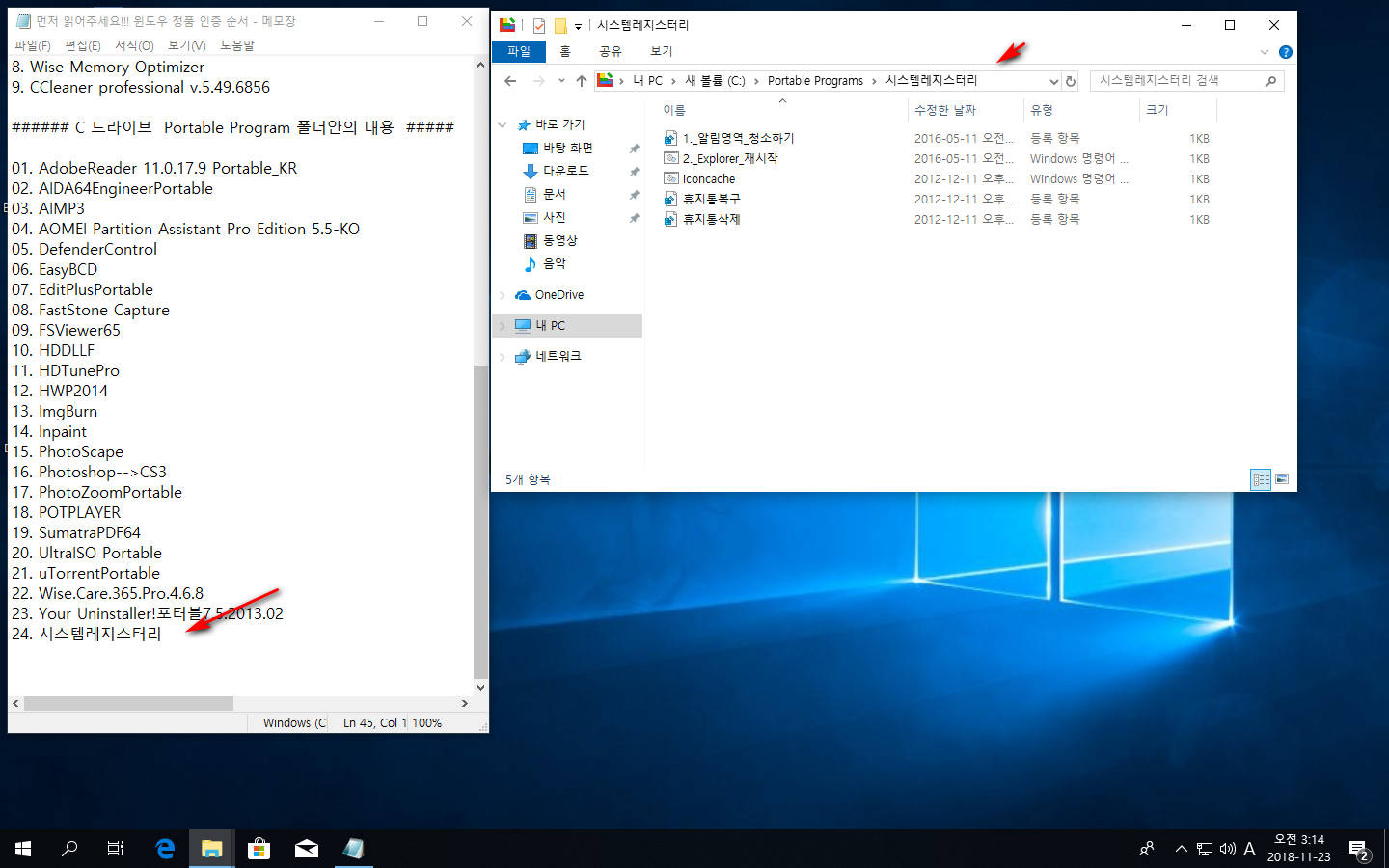Open the 파일 tab in Explorer ribbon
The image size is (1389, 868).
point(519,51)
